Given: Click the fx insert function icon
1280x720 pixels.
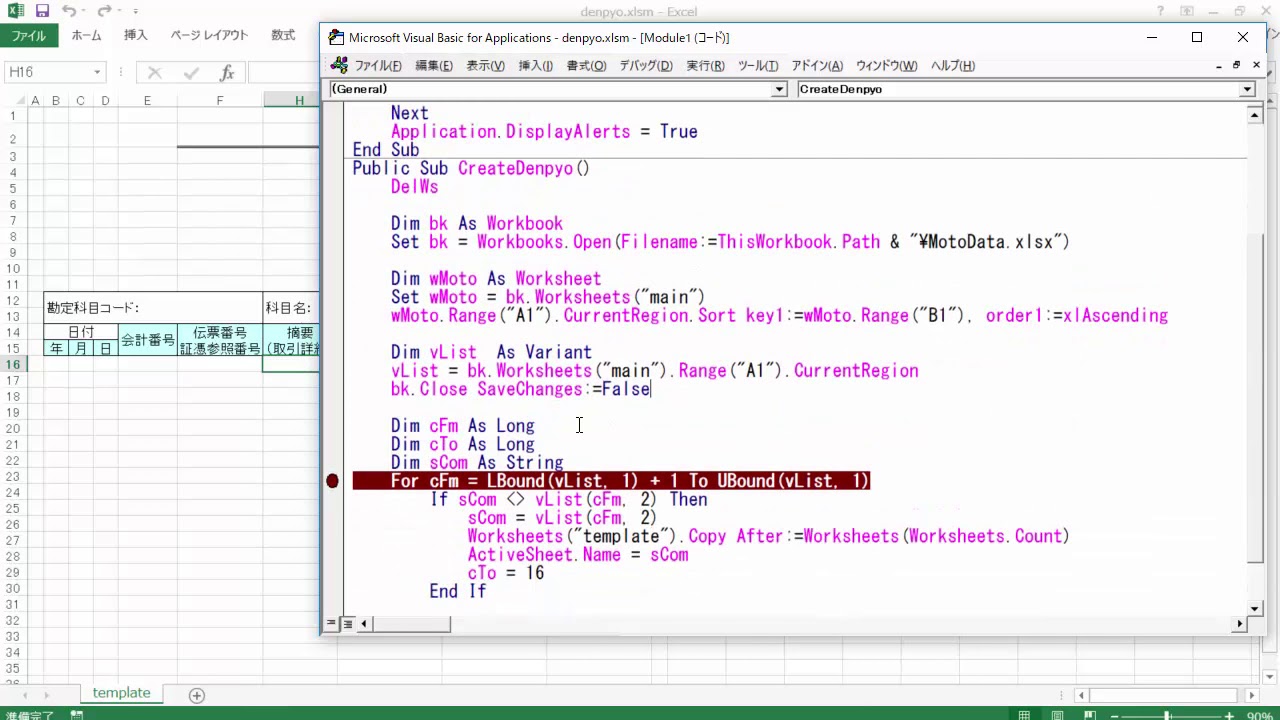Looking at the screenshot, I should point(227,72).
